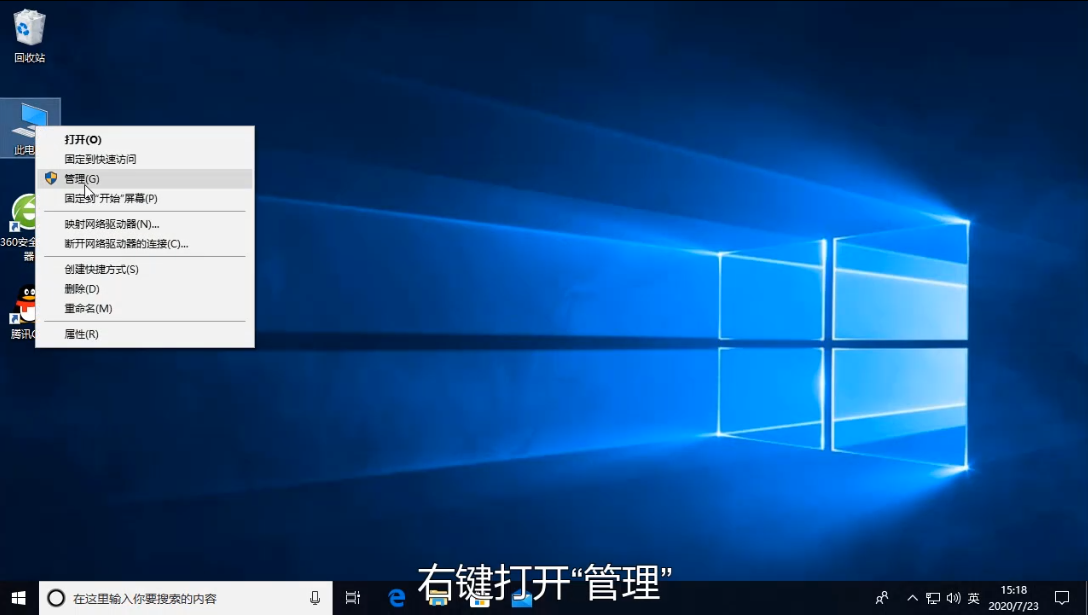Click 创建快捷方式(S) menu entry

point(101,269)
